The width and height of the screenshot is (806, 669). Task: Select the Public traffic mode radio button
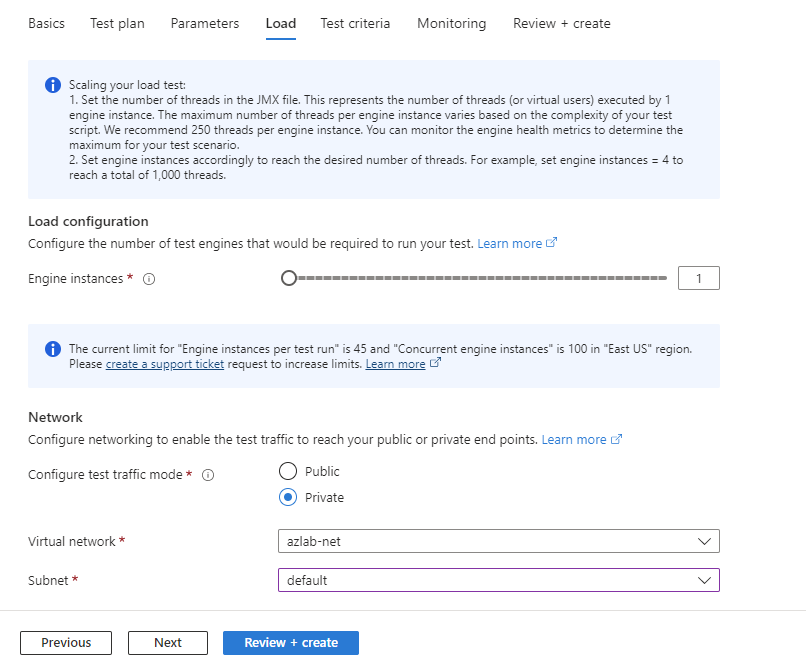[x=288, y=471]
